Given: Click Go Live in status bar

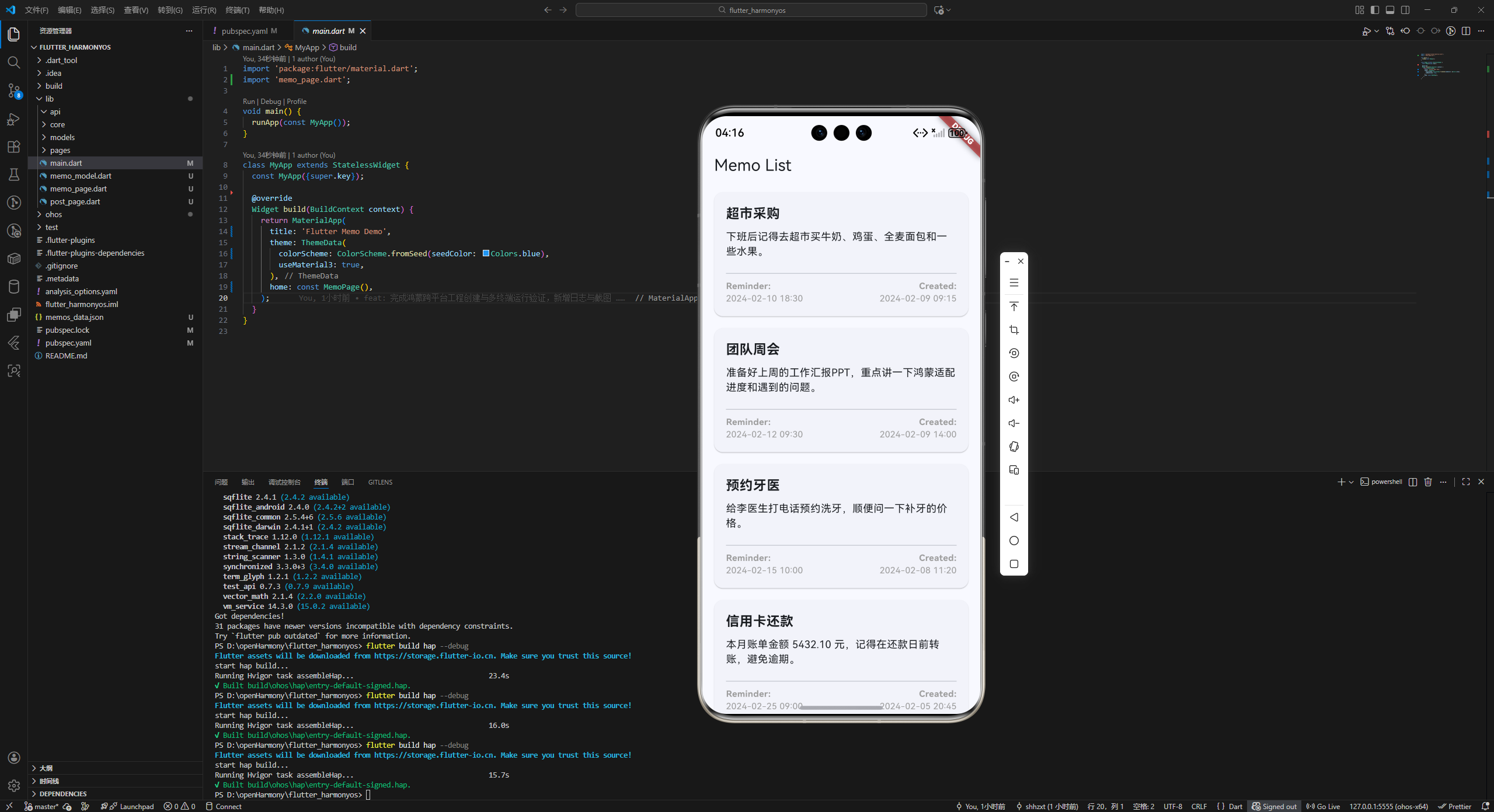Looking at the screenshot, I should 1324,806.
